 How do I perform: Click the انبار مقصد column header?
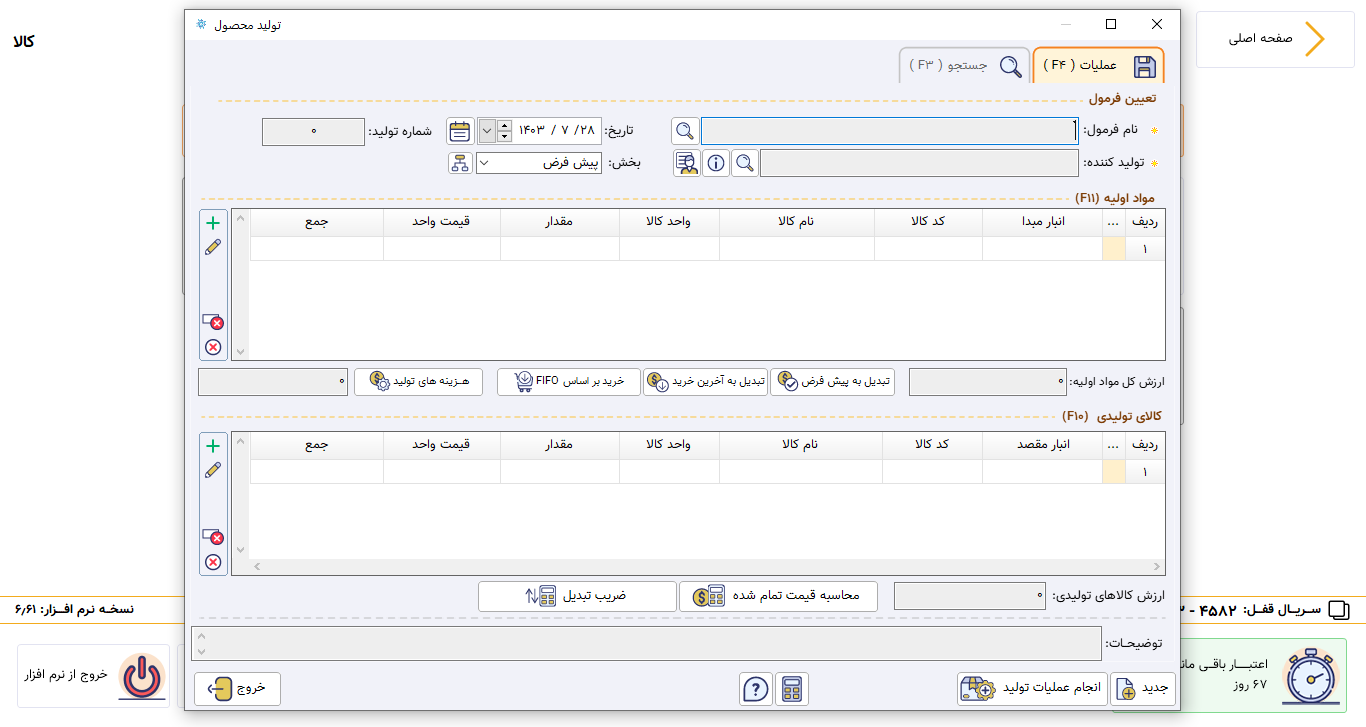(x=1043, y=445)
